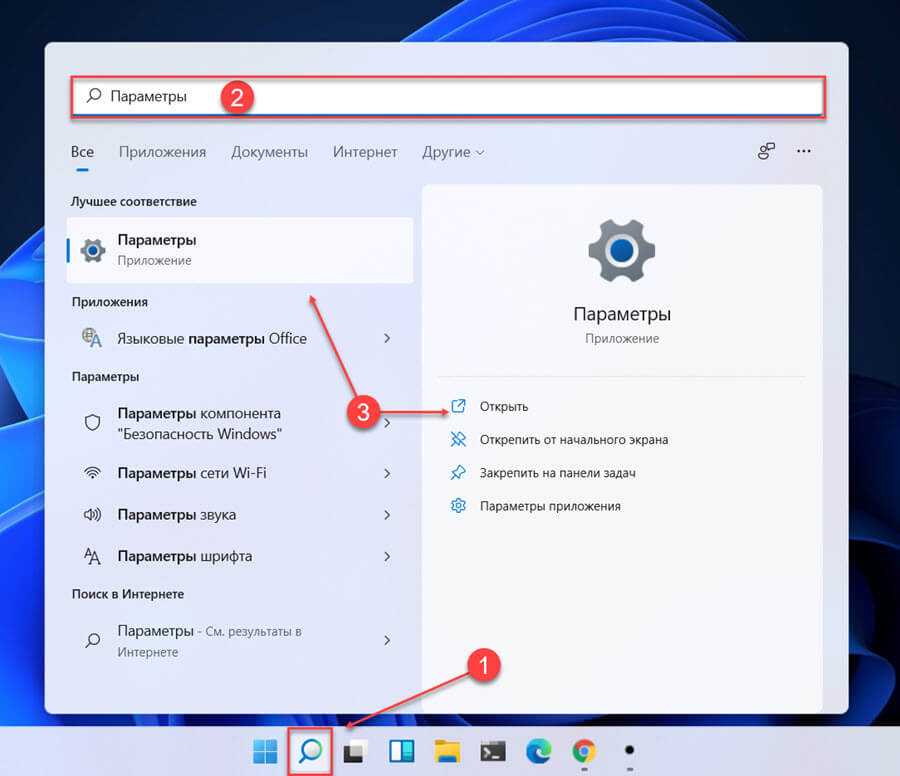Click the gear icon of best match Параметры

tap(92, 250)
